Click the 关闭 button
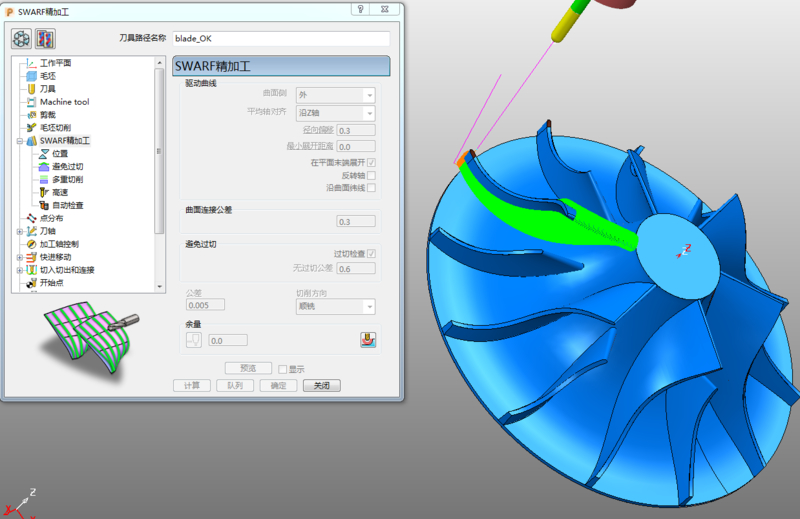The height and width of the screenshot is (519, 800). [321, 385]
